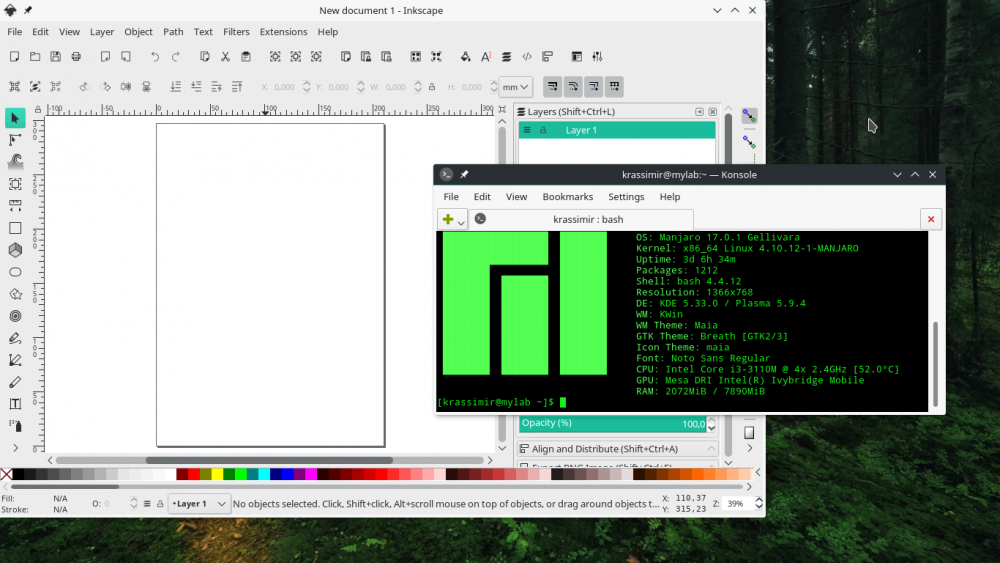Add a new tab in Konsole
Viewport: 1000px width, 563px height.
448,219
